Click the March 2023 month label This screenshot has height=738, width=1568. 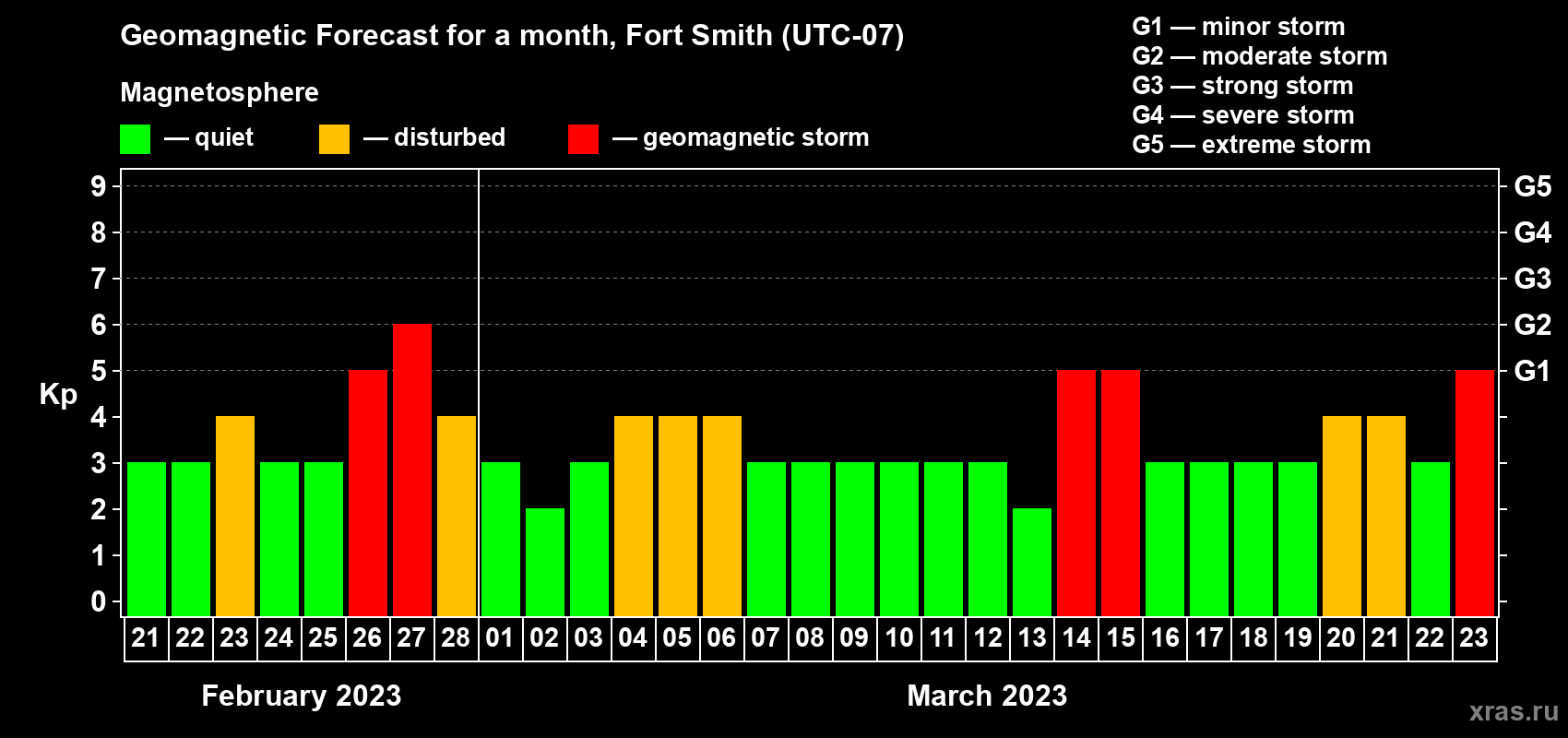987,696
